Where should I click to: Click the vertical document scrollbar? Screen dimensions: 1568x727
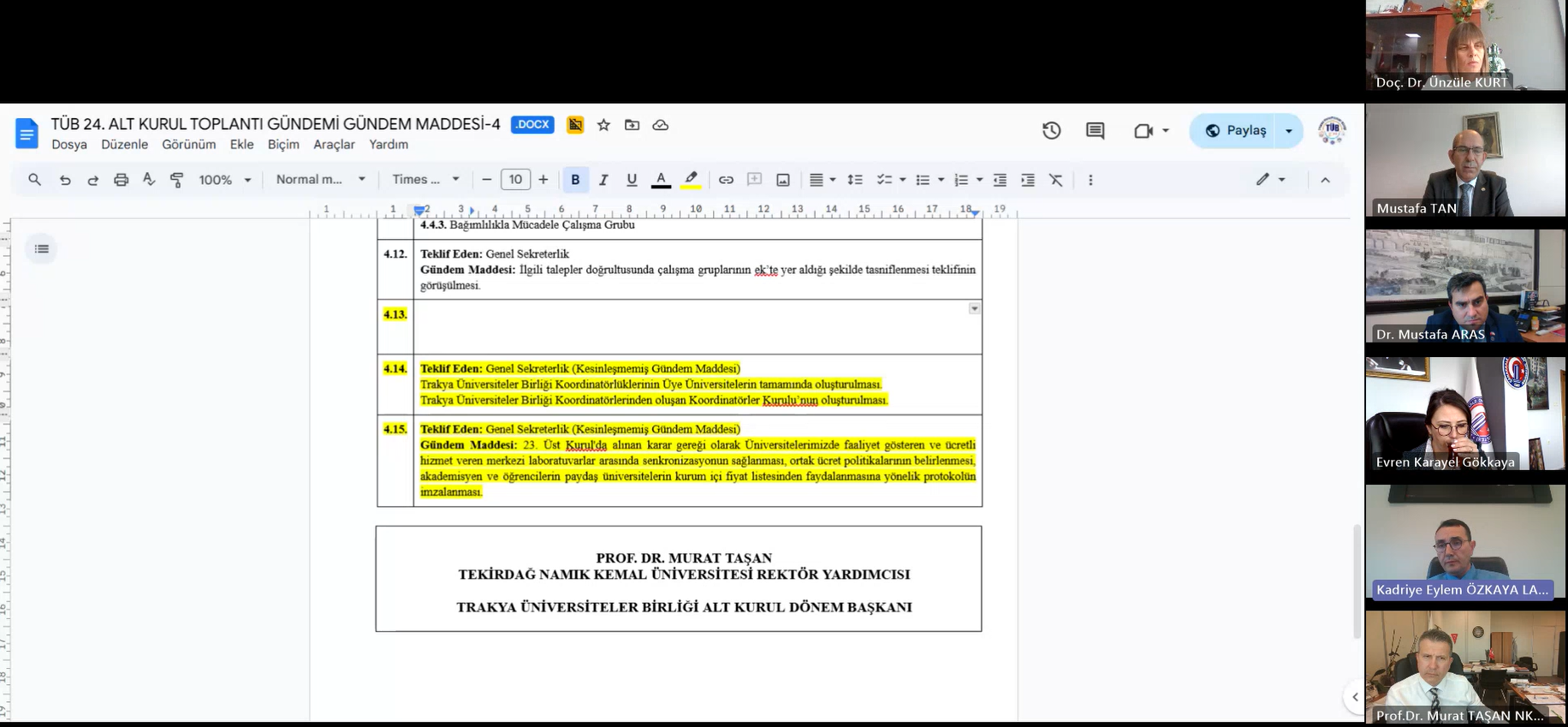tap(1357, 581)
